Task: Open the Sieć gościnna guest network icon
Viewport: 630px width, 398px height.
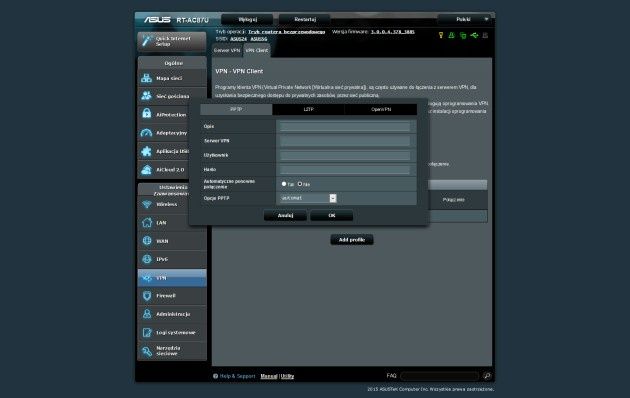Action: [x=147, y=96]
